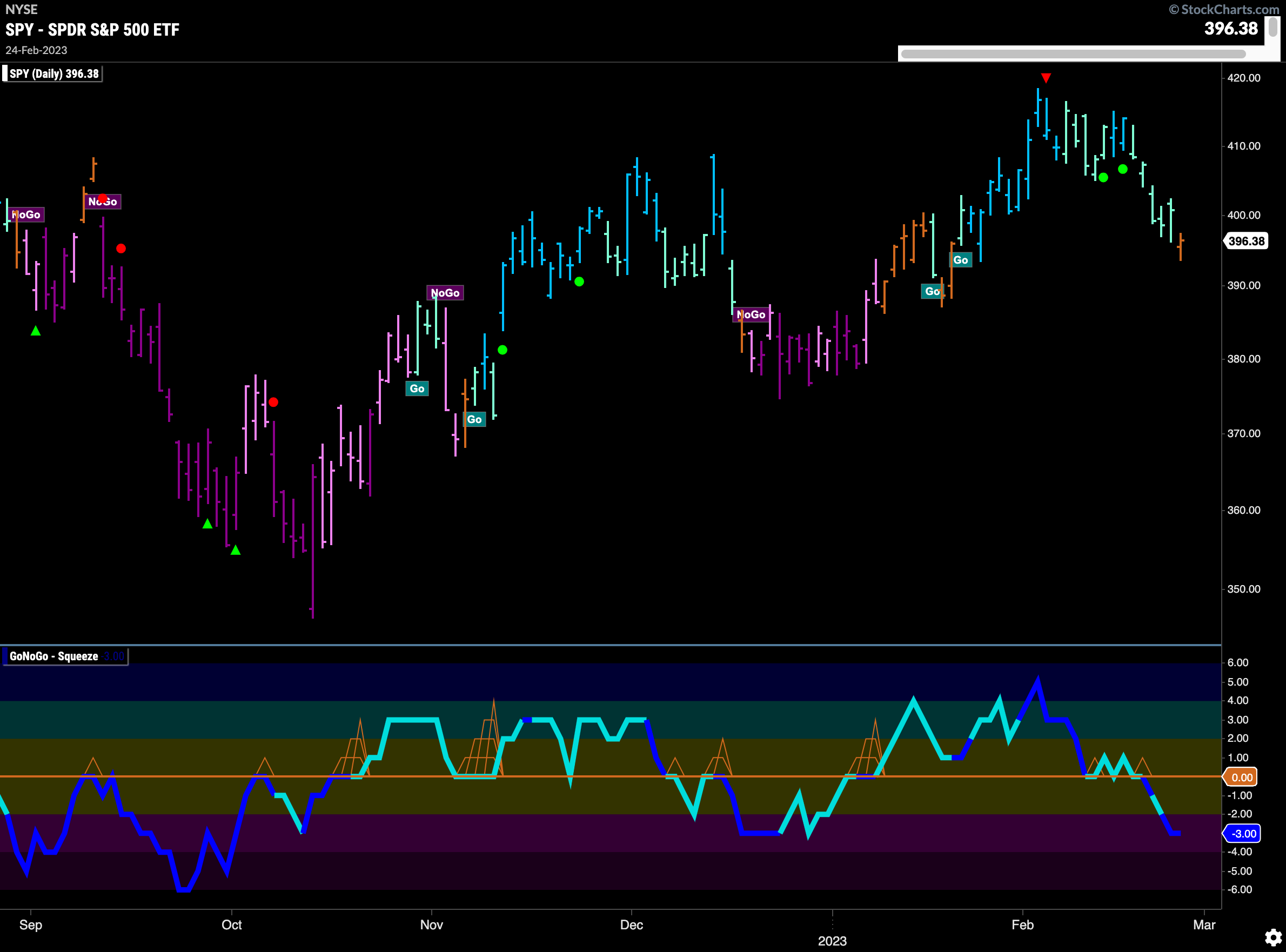Click the Sep label on time axis
1286x952 pixels.
pos(31,924)
